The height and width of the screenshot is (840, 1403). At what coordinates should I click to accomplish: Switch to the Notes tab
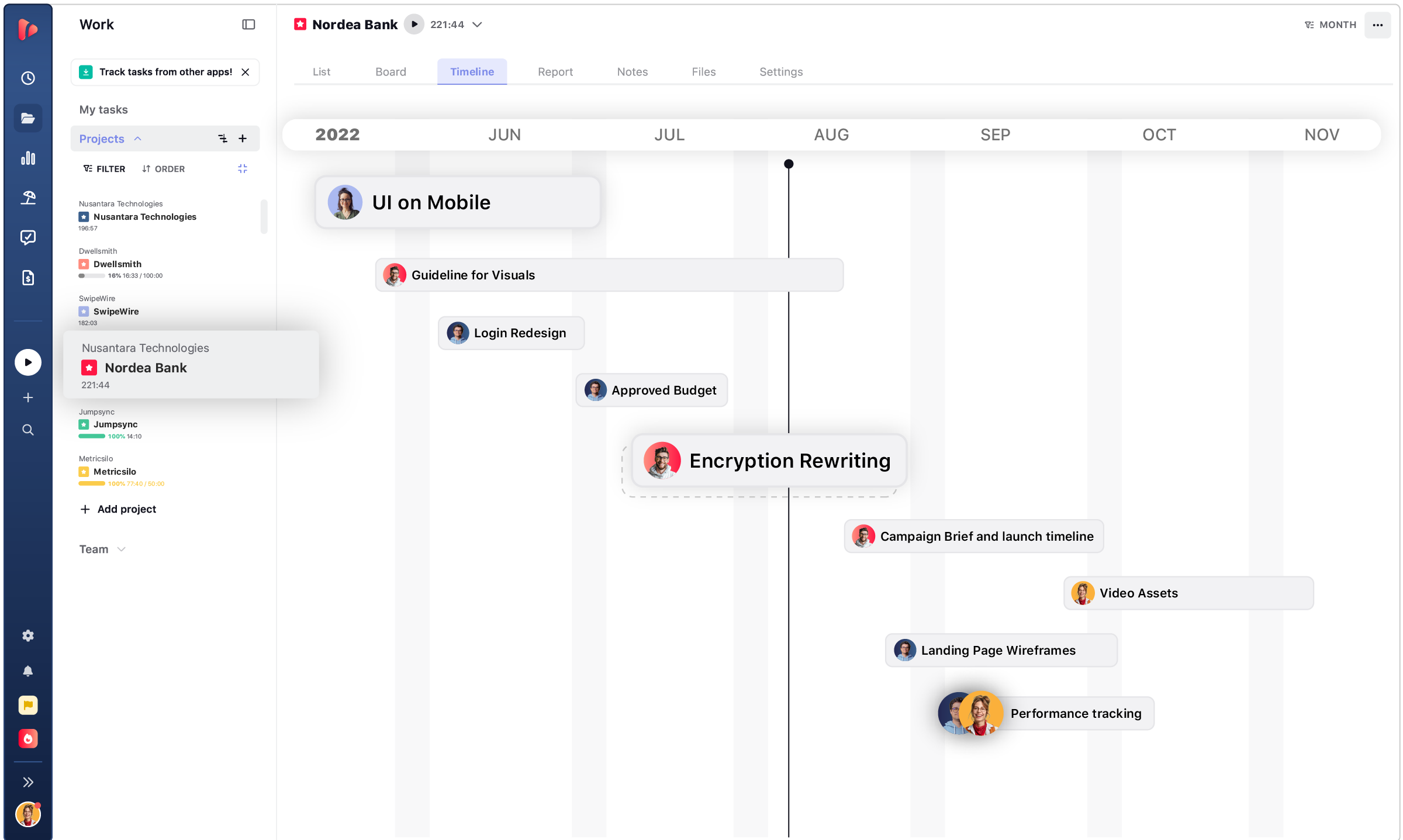633,71
